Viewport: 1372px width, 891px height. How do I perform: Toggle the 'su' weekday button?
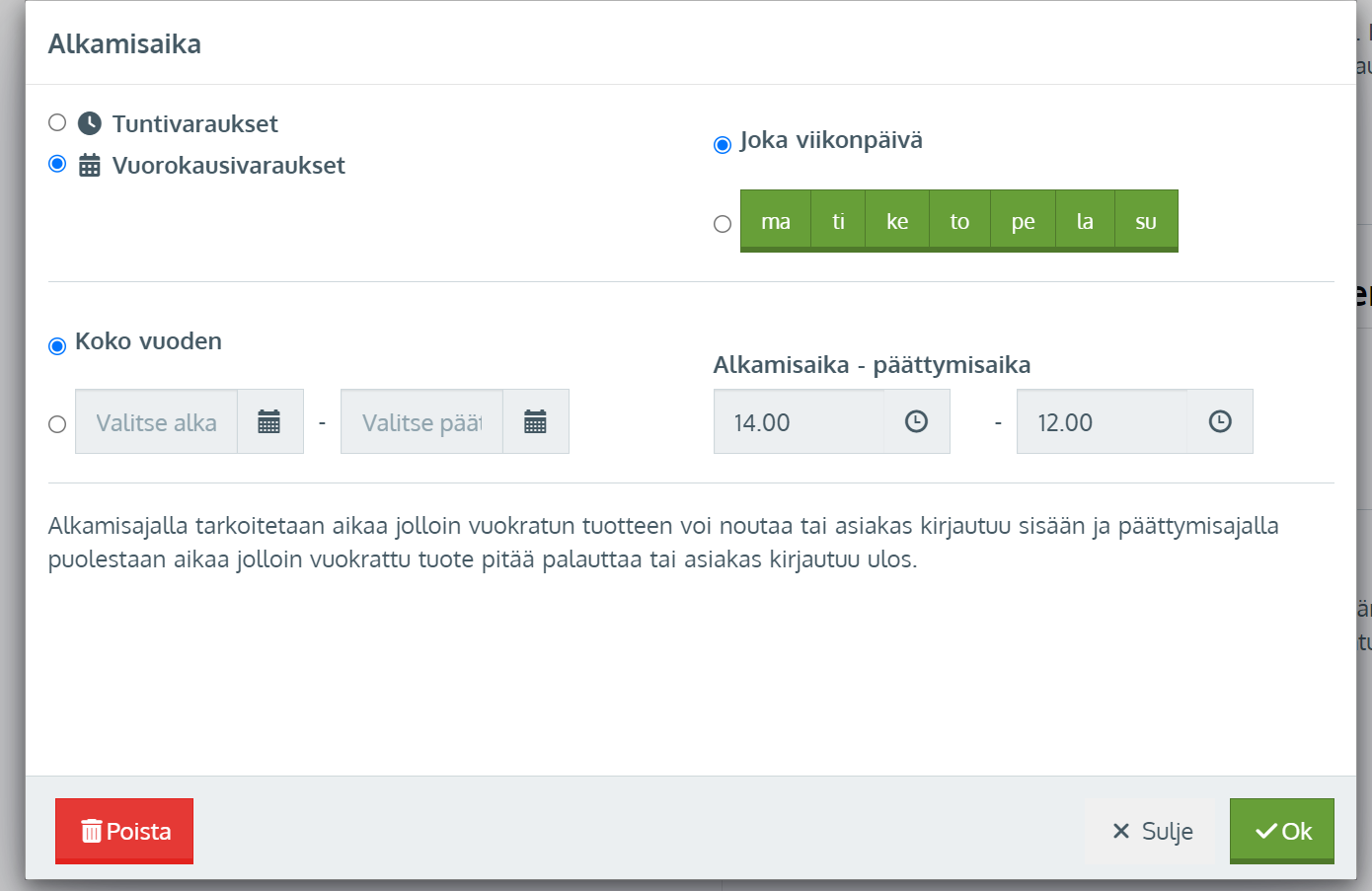tap(1145, 221)
